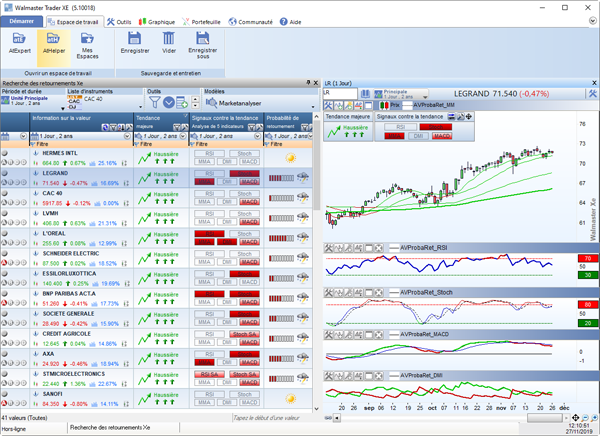This screenshot has width=600, height=436.
Task: Expand the Liste d'instruments CAC 40 dropdown
Action: pyautogui.click(x=140, y=107)
